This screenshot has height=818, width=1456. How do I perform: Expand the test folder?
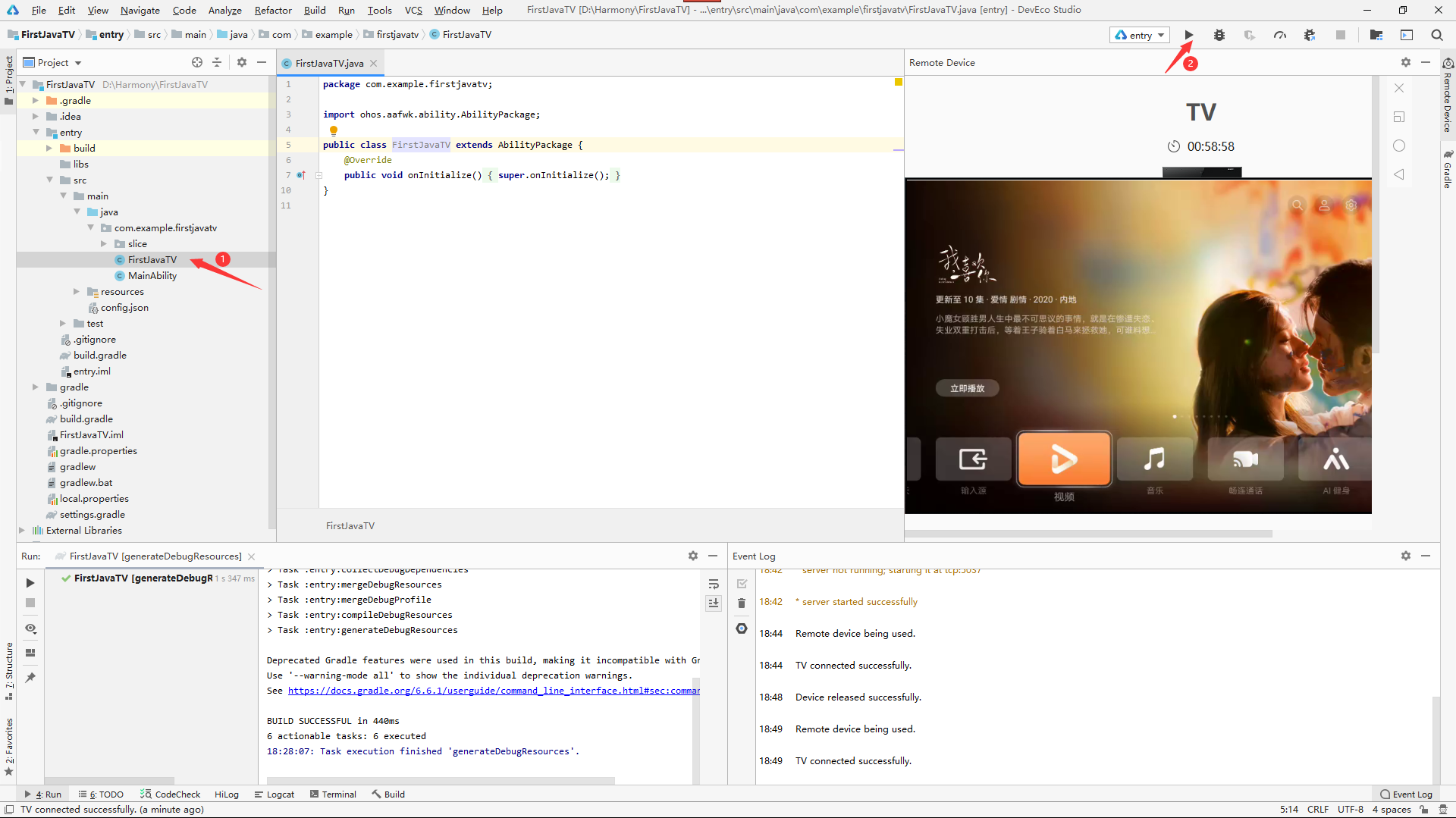click(62, 323)
